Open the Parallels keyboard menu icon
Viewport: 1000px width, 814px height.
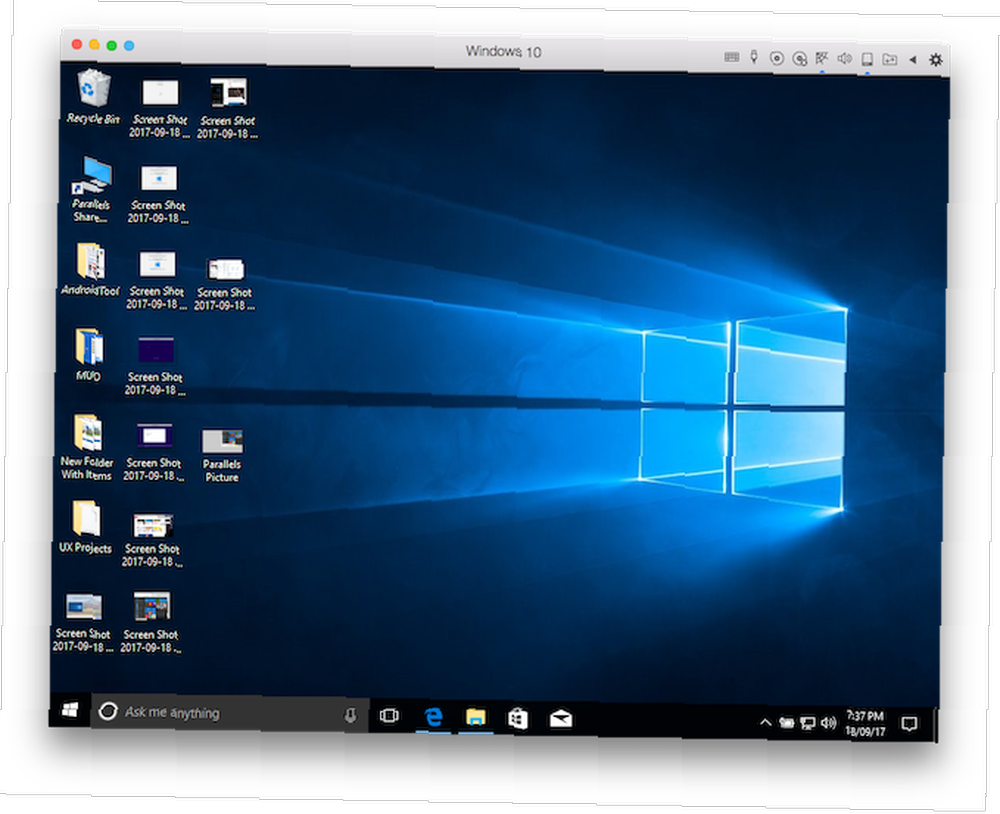pyautogui.click(x=732, y=57)
